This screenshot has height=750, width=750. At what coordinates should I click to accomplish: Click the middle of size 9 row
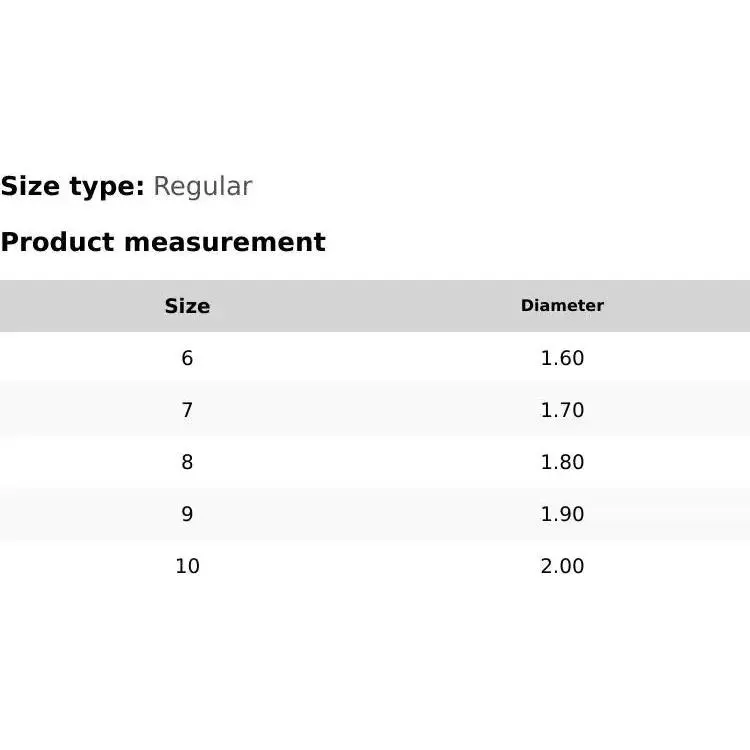(375, 514)
